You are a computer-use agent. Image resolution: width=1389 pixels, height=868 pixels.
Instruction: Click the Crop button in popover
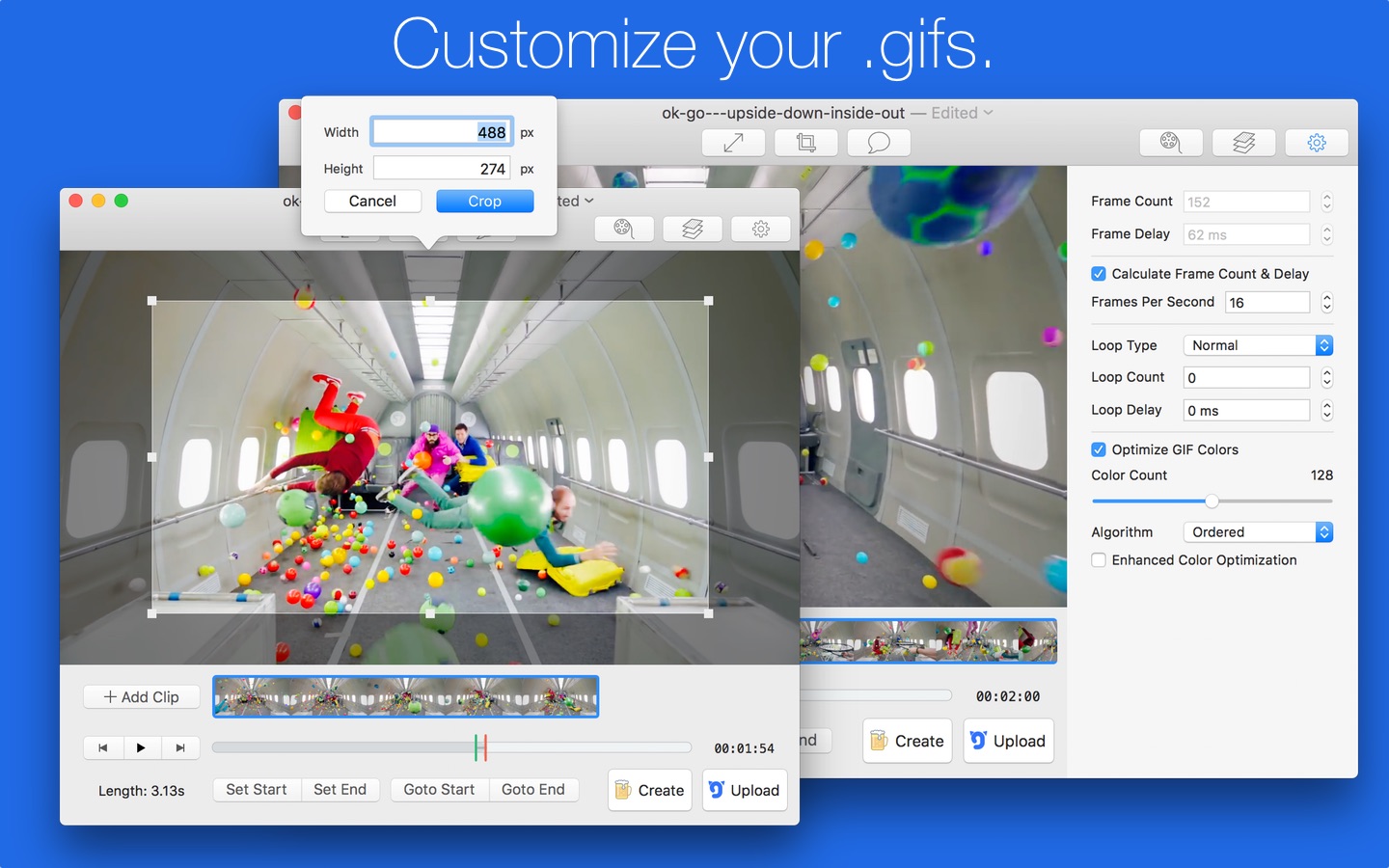484,202
